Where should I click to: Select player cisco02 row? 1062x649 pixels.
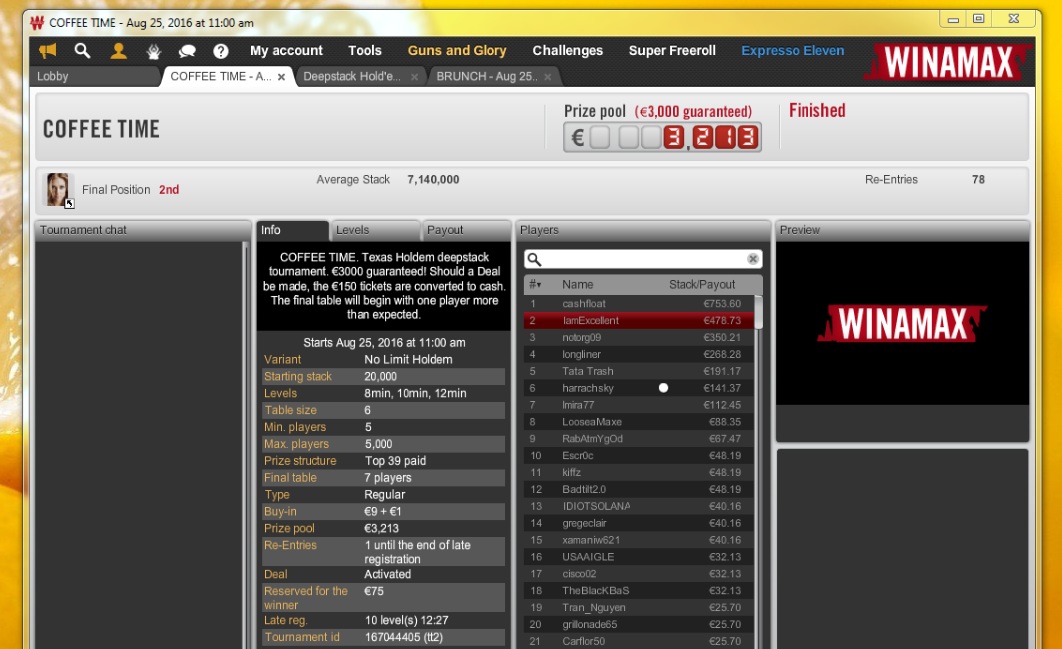[x=639, y=574]
